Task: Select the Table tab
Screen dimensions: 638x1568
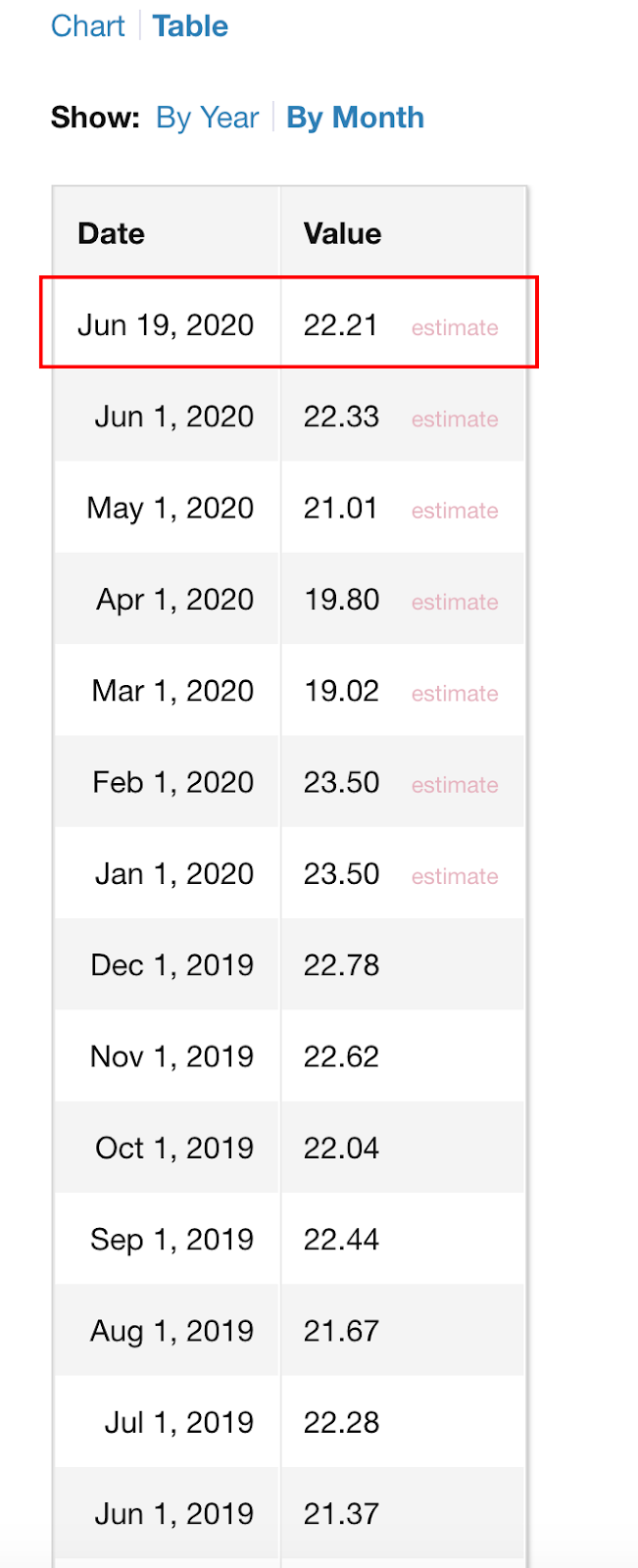Action: pos(190,26)
